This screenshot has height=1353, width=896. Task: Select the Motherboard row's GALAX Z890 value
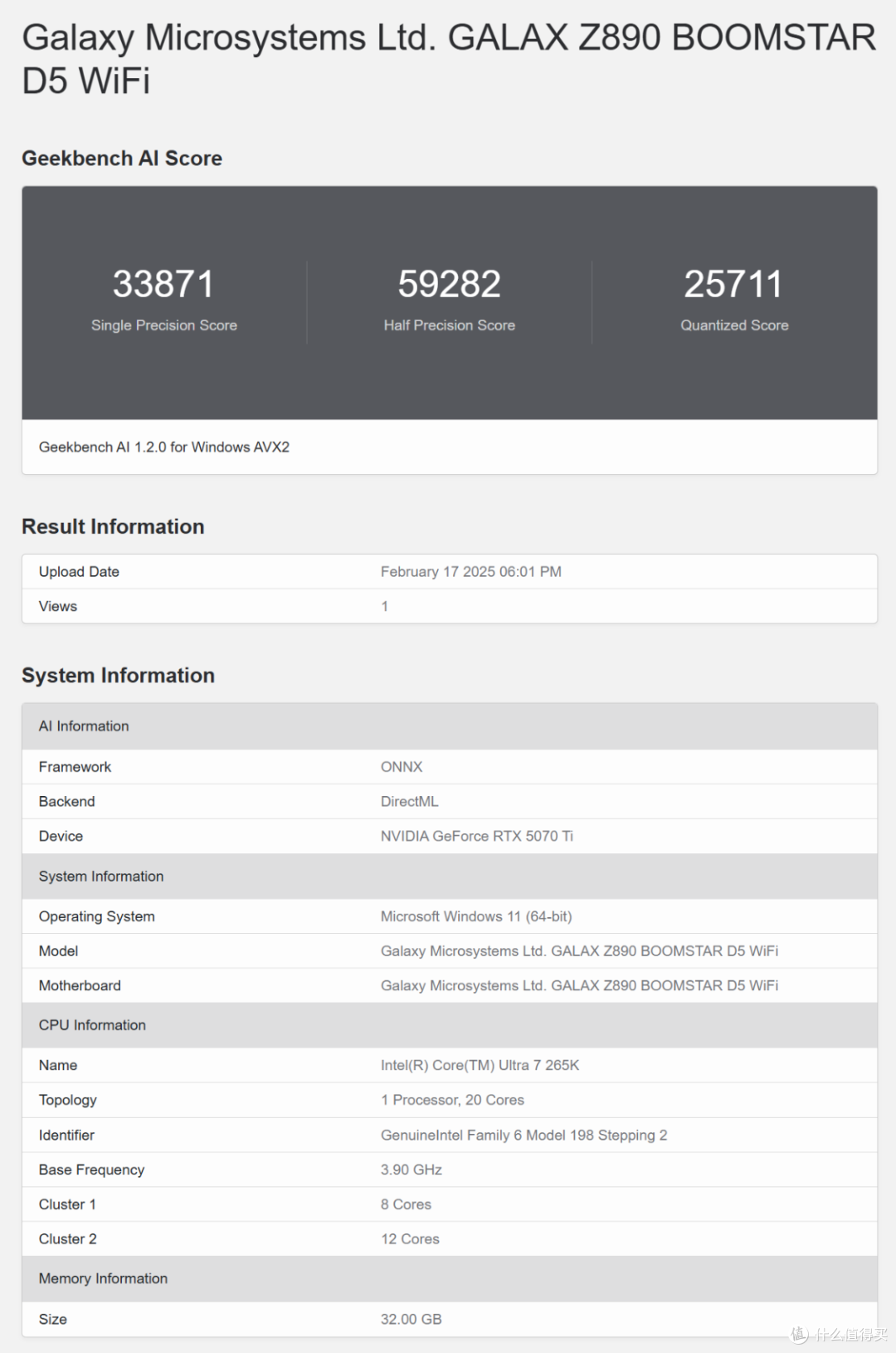(x=579, y=986)
